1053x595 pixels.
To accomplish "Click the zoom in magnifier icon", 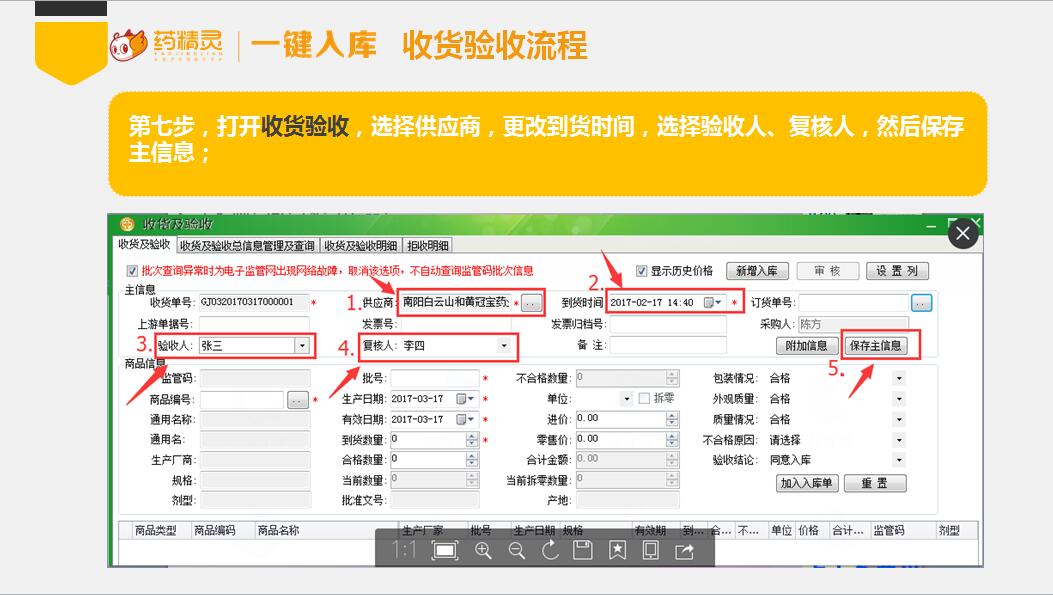I will point(483,550).
